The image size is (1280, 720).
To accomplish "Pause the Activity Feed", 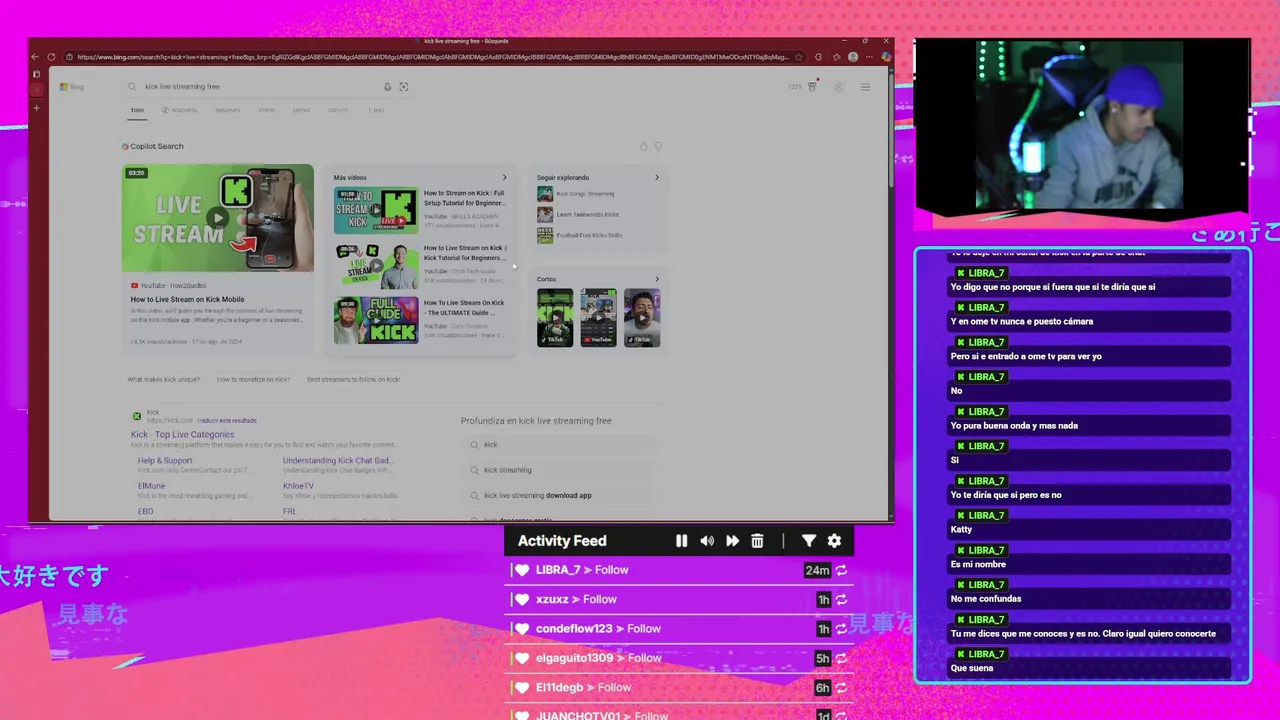I will [681, 541].
